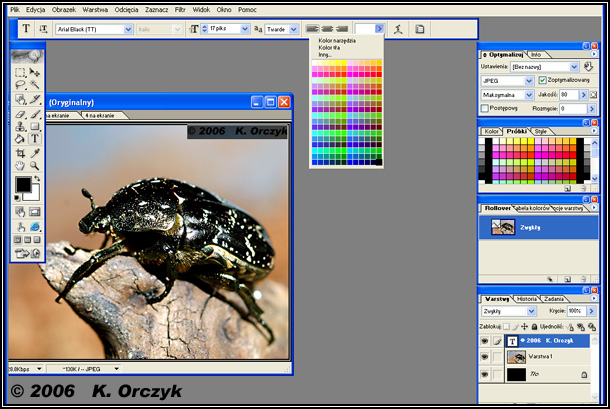
Task: Click the black foreground color swatch
Action: [x=22, y=184]
